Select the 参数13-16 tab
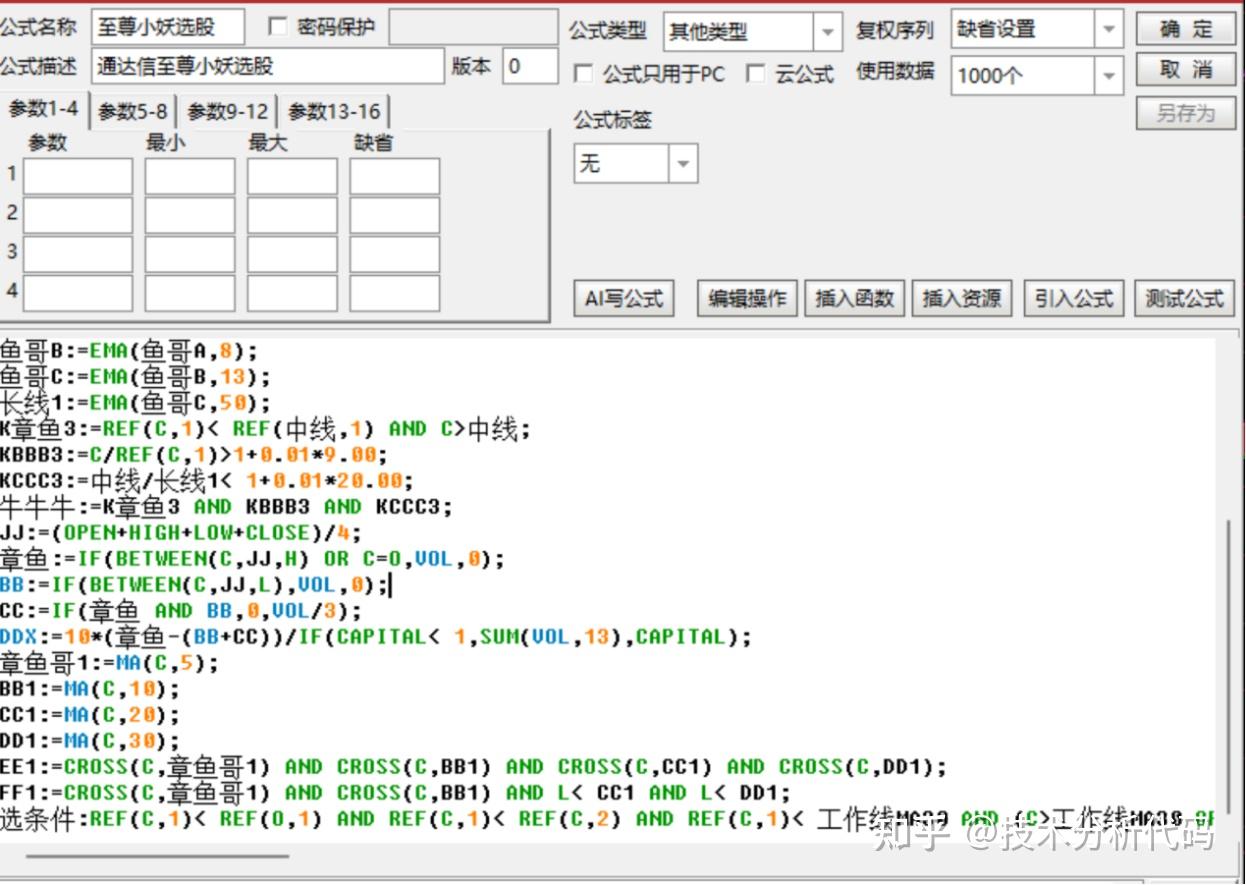The width and height of the screenshot is (1246, 885). (x=334, y=112)
